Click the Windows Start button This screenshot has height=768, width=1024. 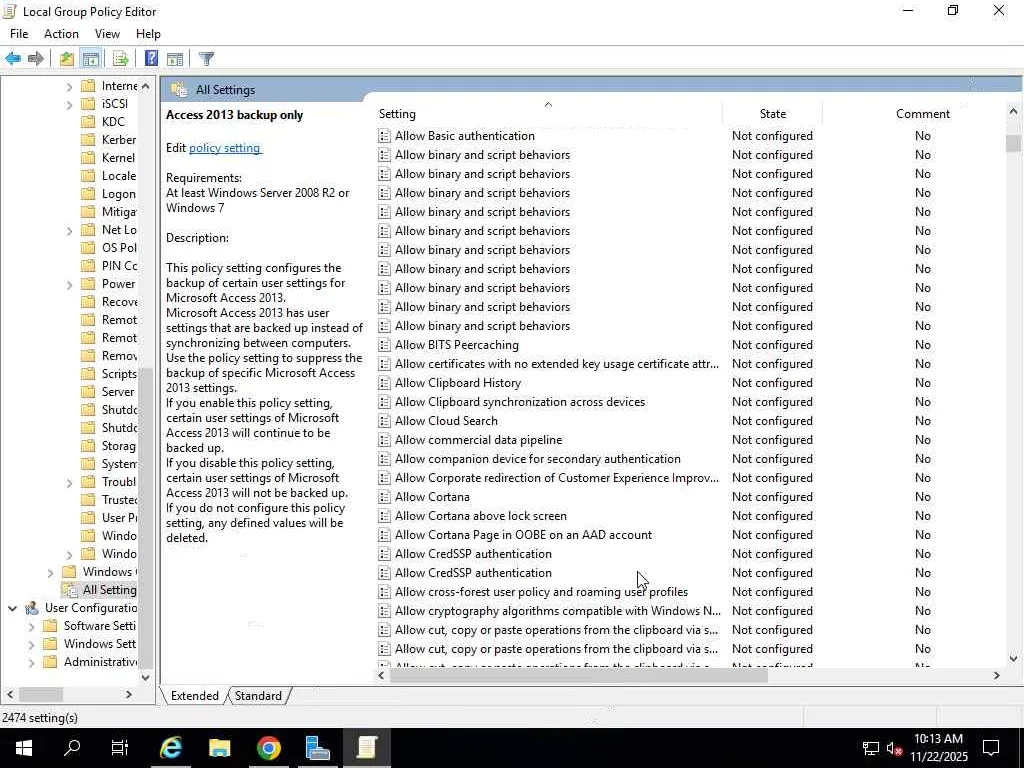pyautogui.click(x=24, y=748)
